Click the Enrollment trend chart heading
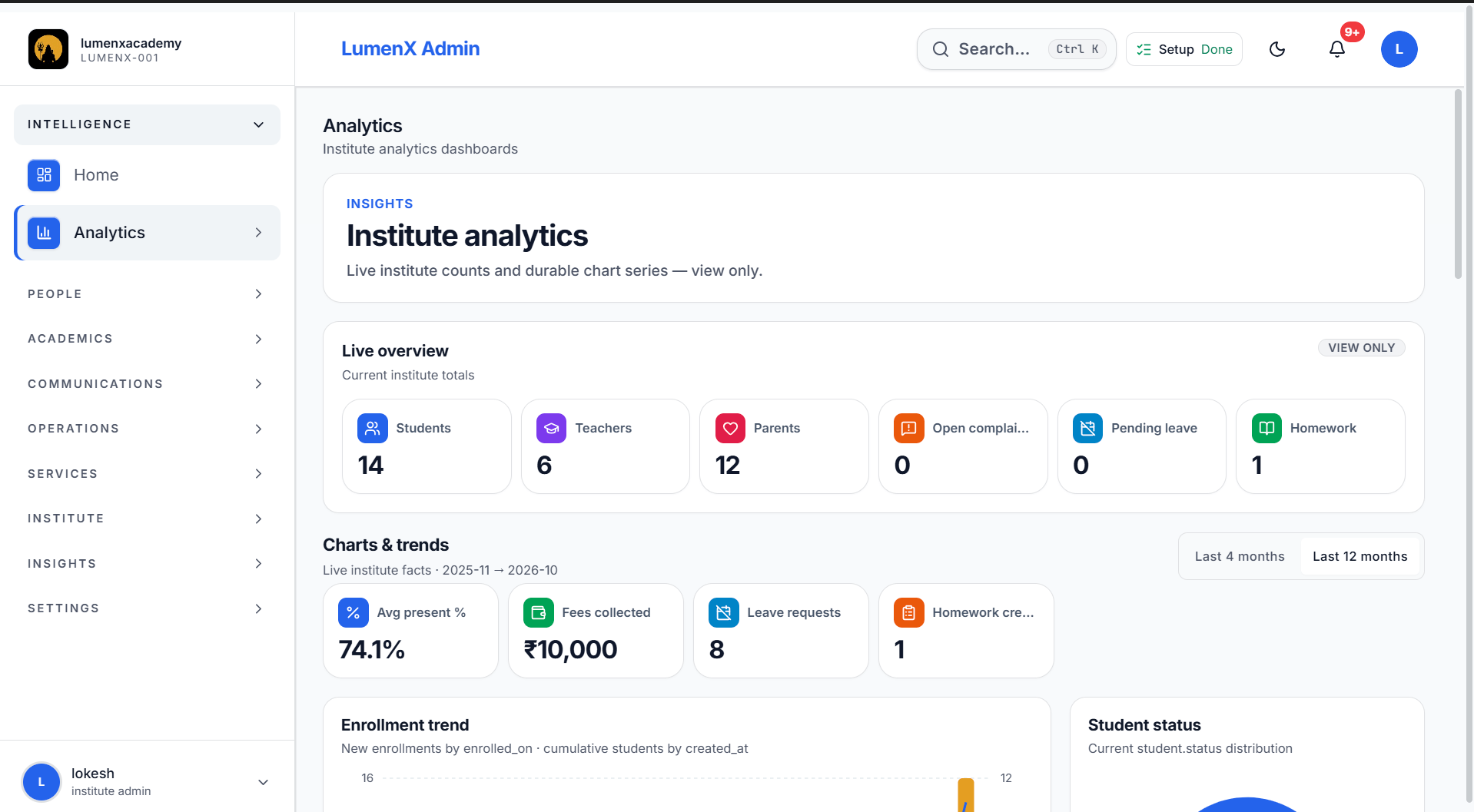This screenshot has height=812, width=1474. (x=405, y=725)
